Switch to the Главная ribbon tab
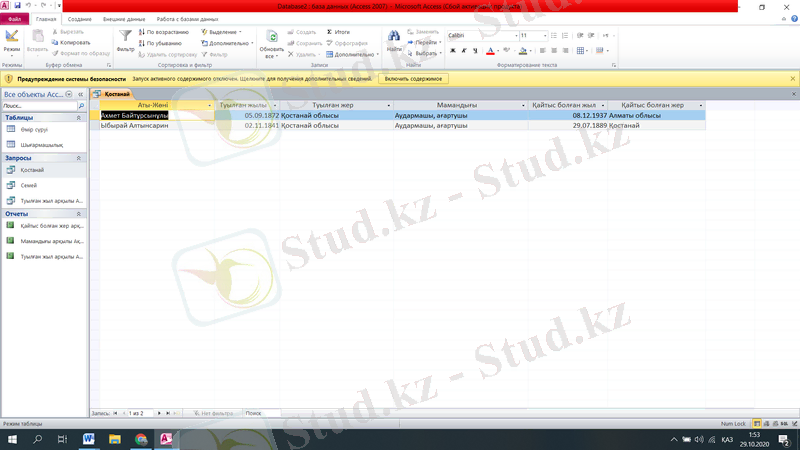Screen dimensions: 800x450 (46, 19)
